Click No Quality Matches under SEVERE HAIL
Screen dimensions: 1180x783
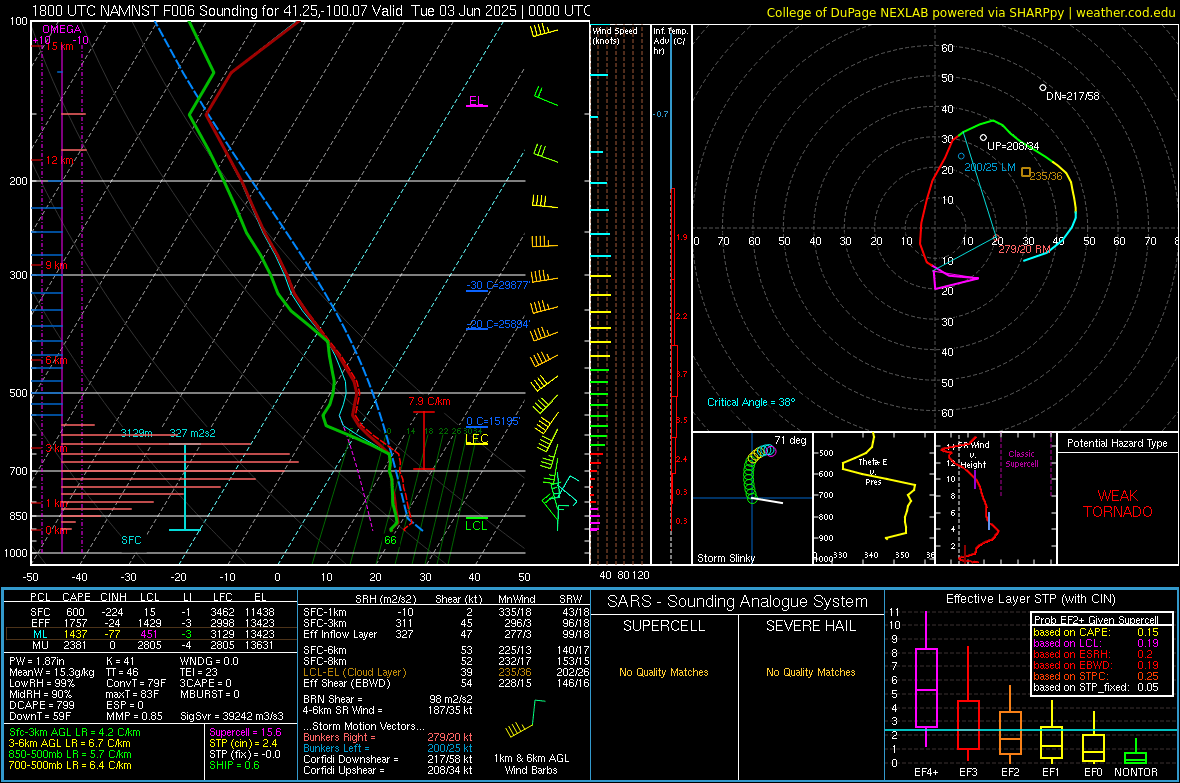[810, 672]
